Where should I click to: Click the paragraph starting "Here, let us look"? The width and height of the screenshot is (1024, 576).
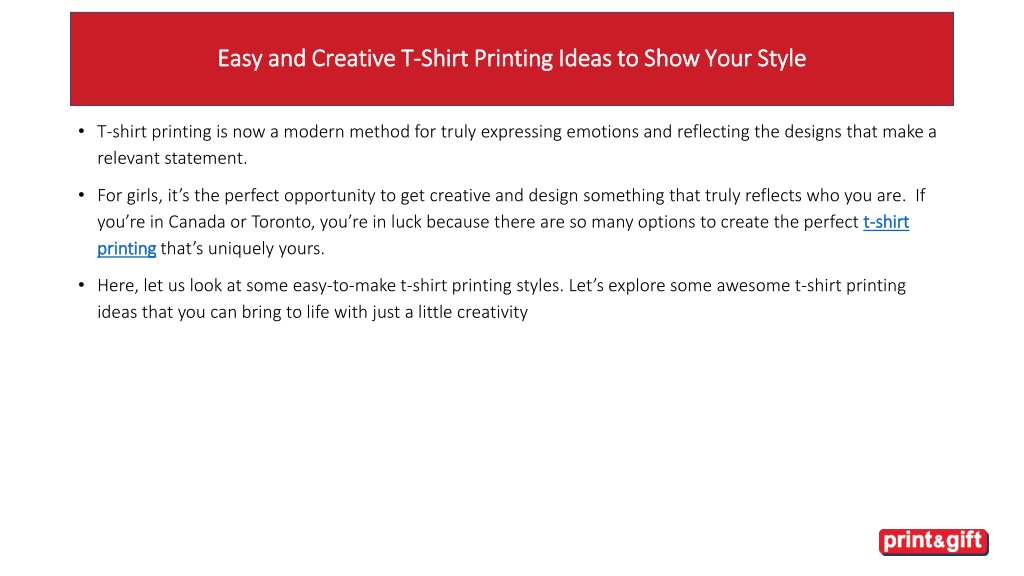coord(502,298)
